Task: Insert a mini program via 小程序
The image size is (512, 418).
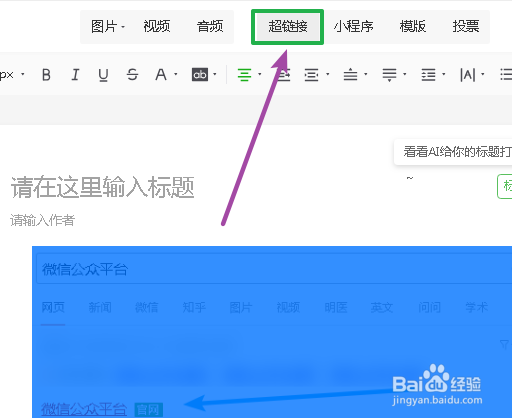Action: pos(354,26)
